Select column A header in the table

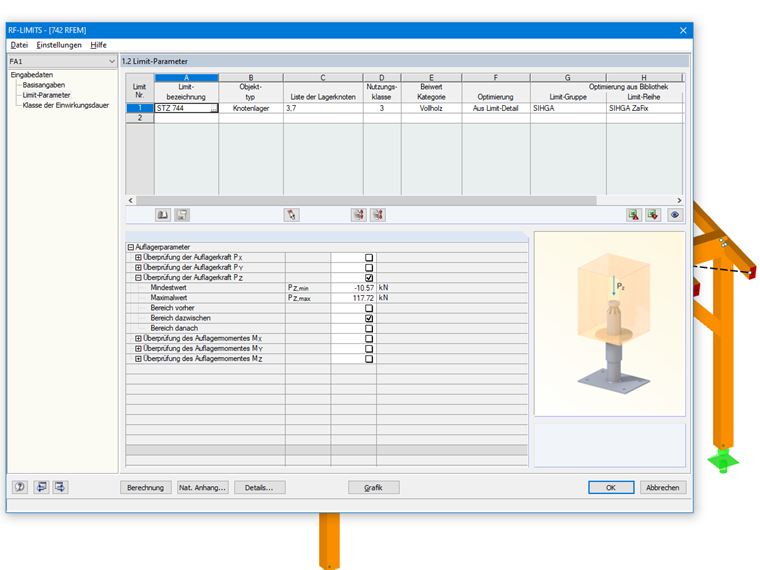tap(186, 78)
